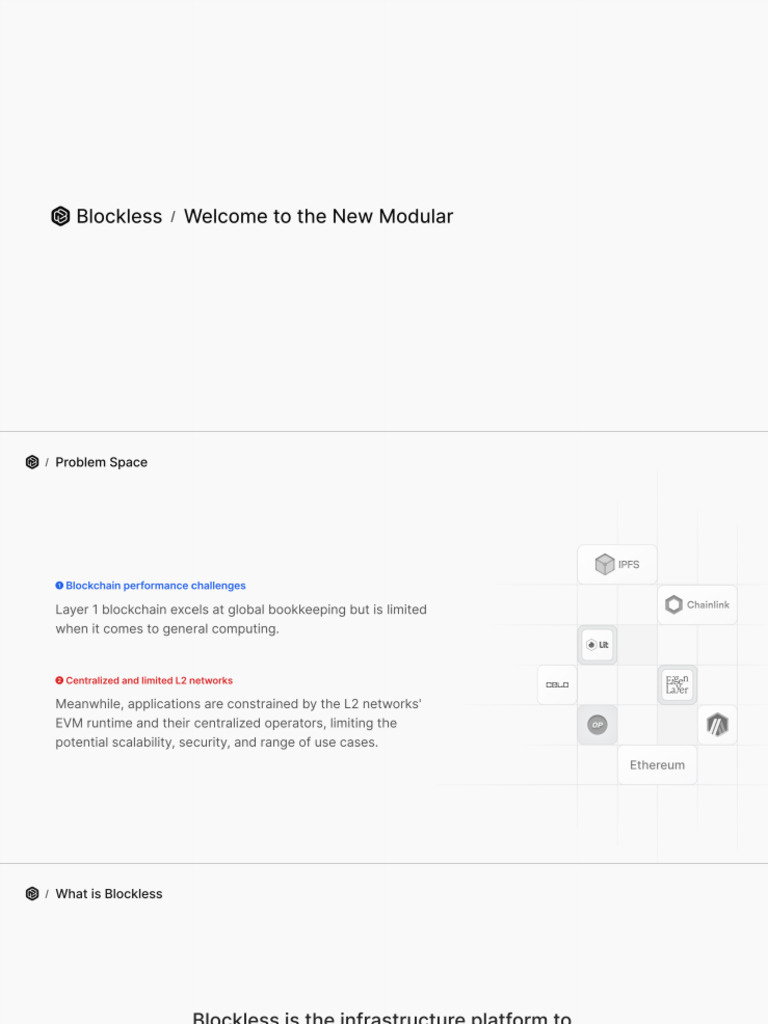768x1024 pixels.
Task: Click the What is Blockless section logo
Action: pyautogui.click(x=32, y=894)
